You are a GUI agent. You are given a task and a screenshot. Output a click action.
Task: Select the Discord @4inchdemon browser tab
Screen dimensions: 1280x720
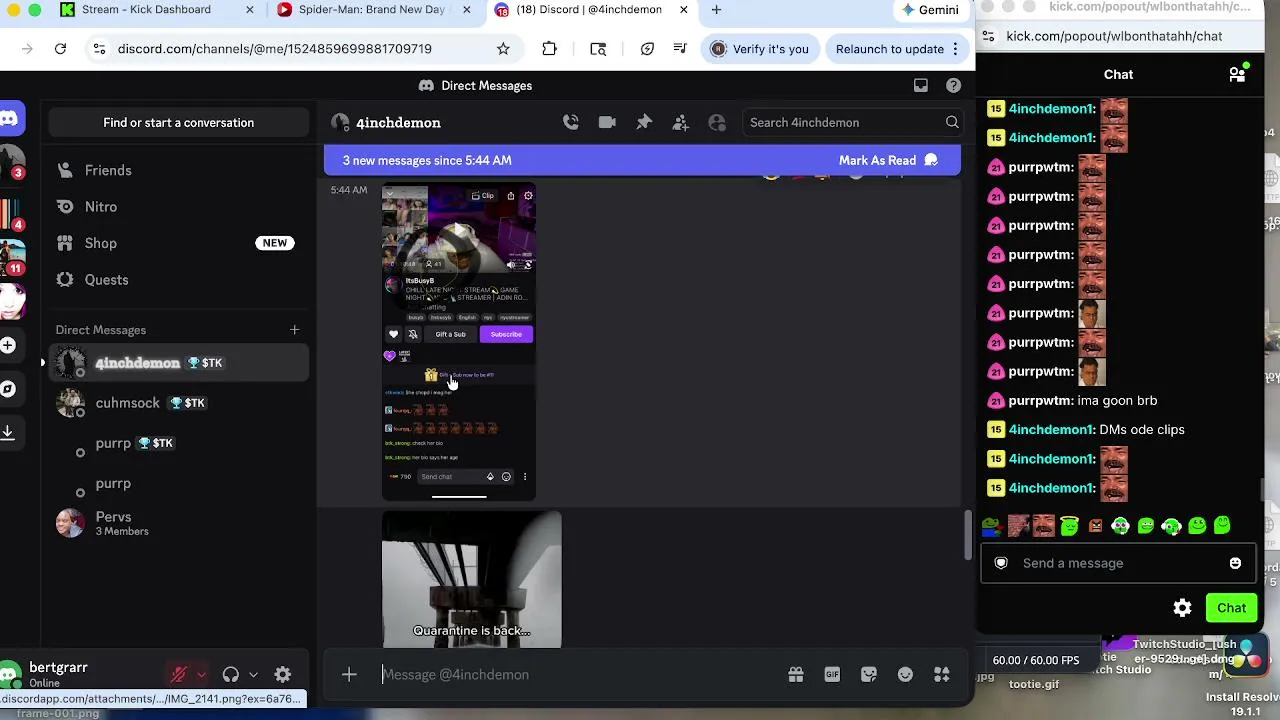[589, 10]
